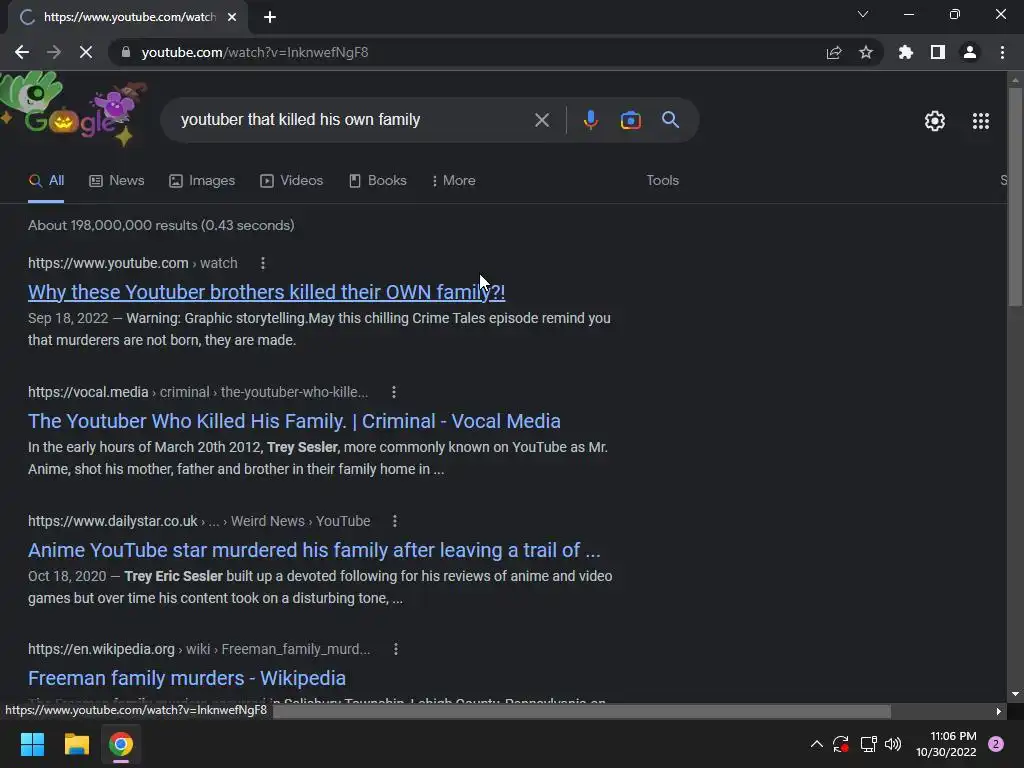Open 'Anime YouTube star murdered his family' link
1024x768 pixels.
[314, 550]
